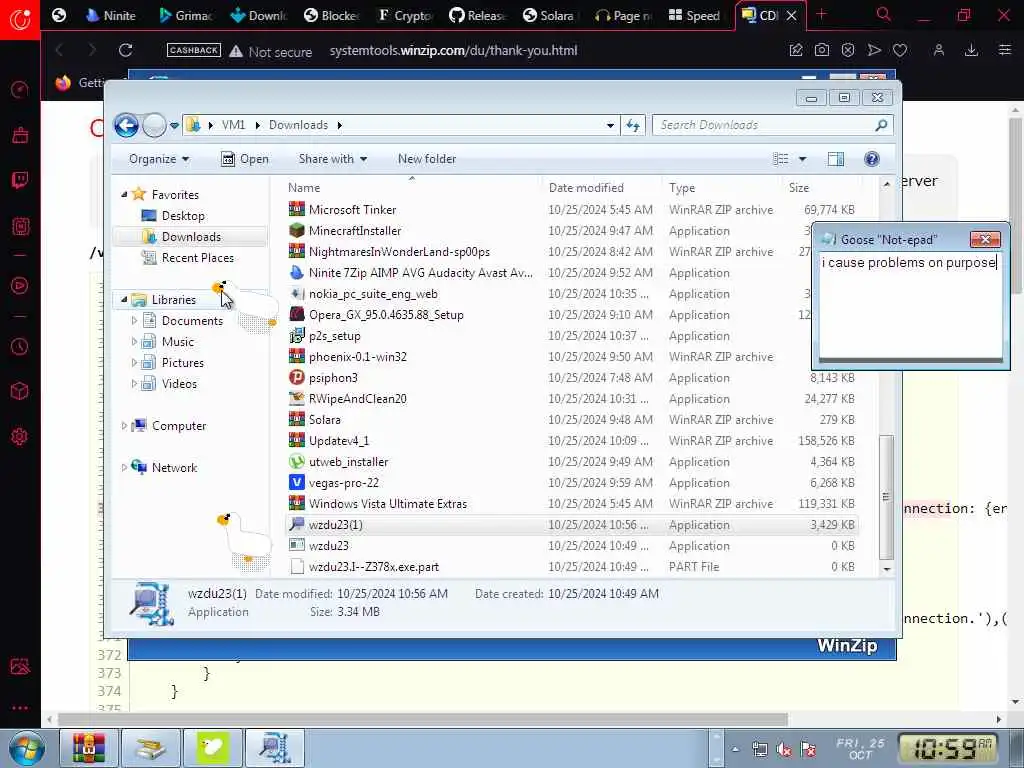This screenshot has width=1024, height=768.
Task: Expand the Documents library node
Action: 134,321
